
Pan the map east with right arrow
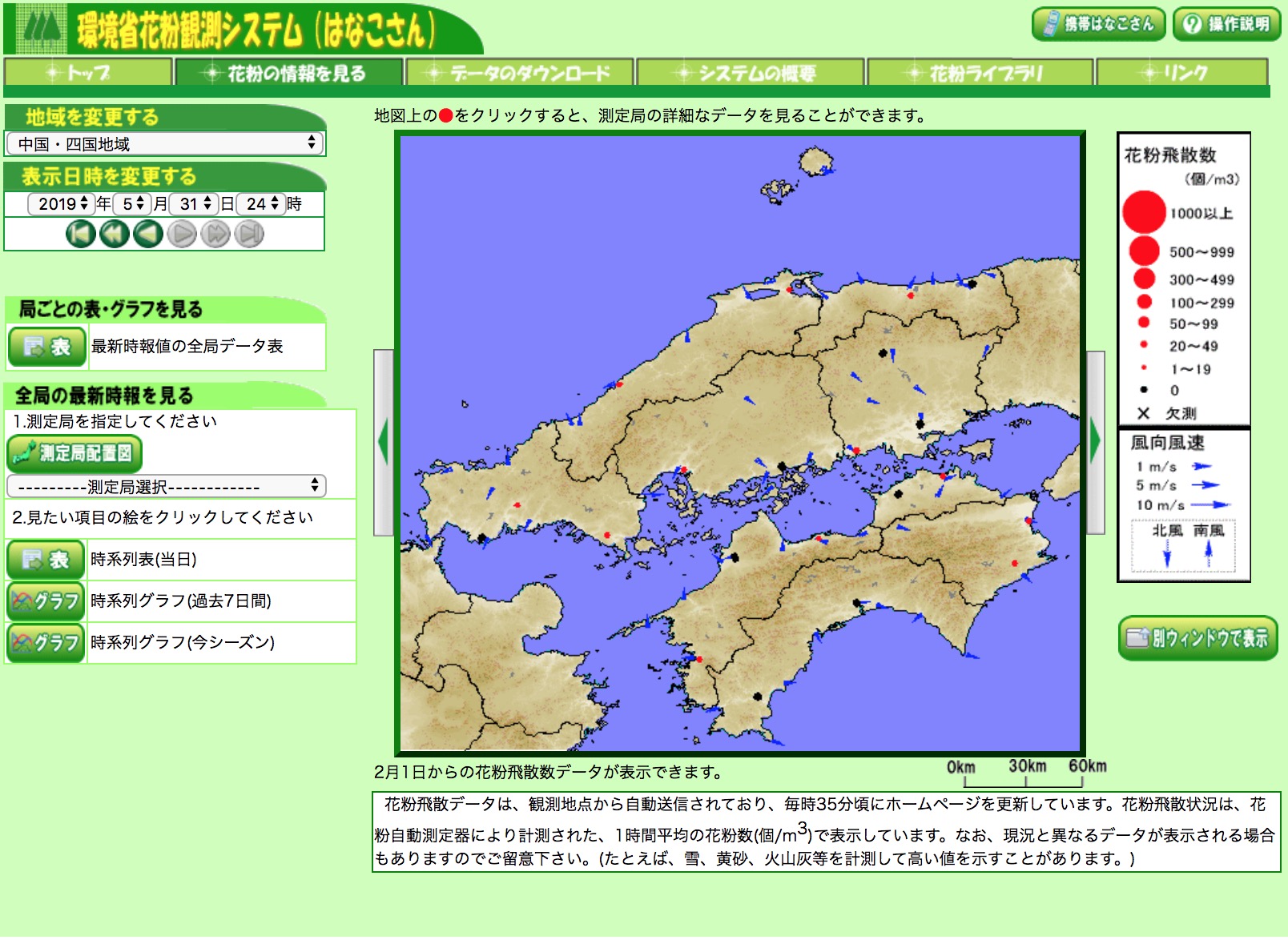coord(1095,442)
